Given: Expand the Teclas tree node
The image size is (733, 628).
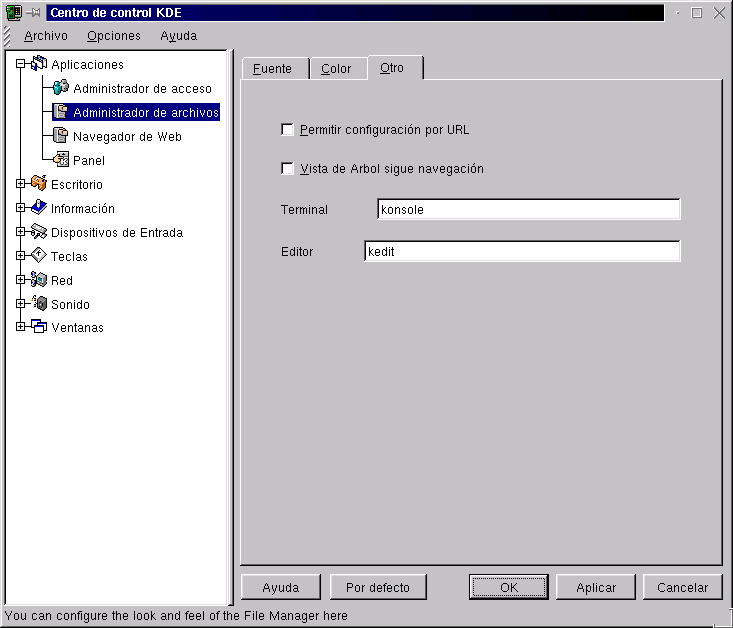Looking at the screenshot, I should tap(20, 256).
